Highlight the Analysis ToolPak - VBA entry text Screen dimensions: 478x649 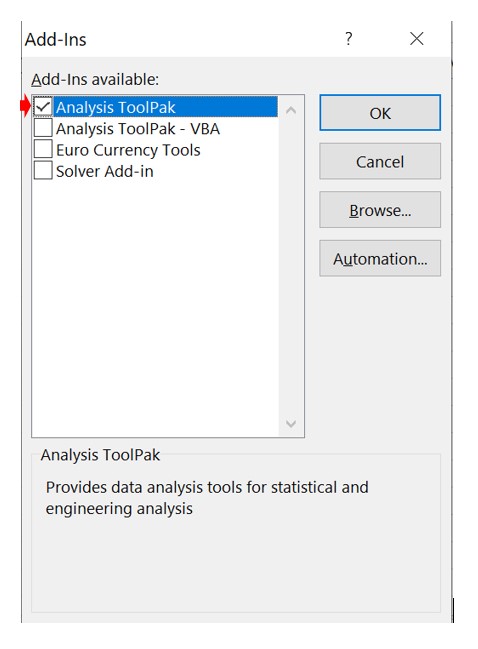[x=138, y=129]
